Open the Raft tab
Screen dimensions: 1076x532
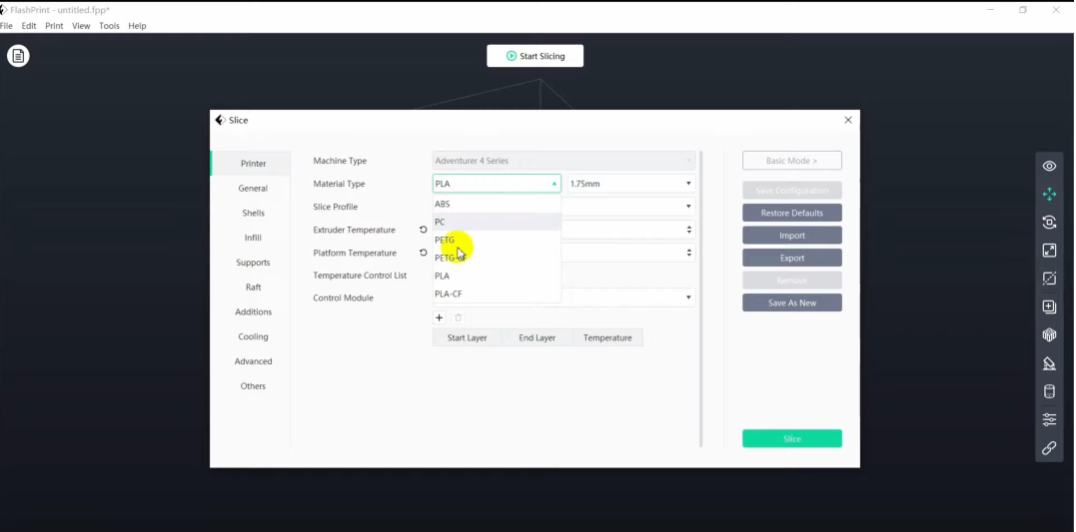(253, 287)
